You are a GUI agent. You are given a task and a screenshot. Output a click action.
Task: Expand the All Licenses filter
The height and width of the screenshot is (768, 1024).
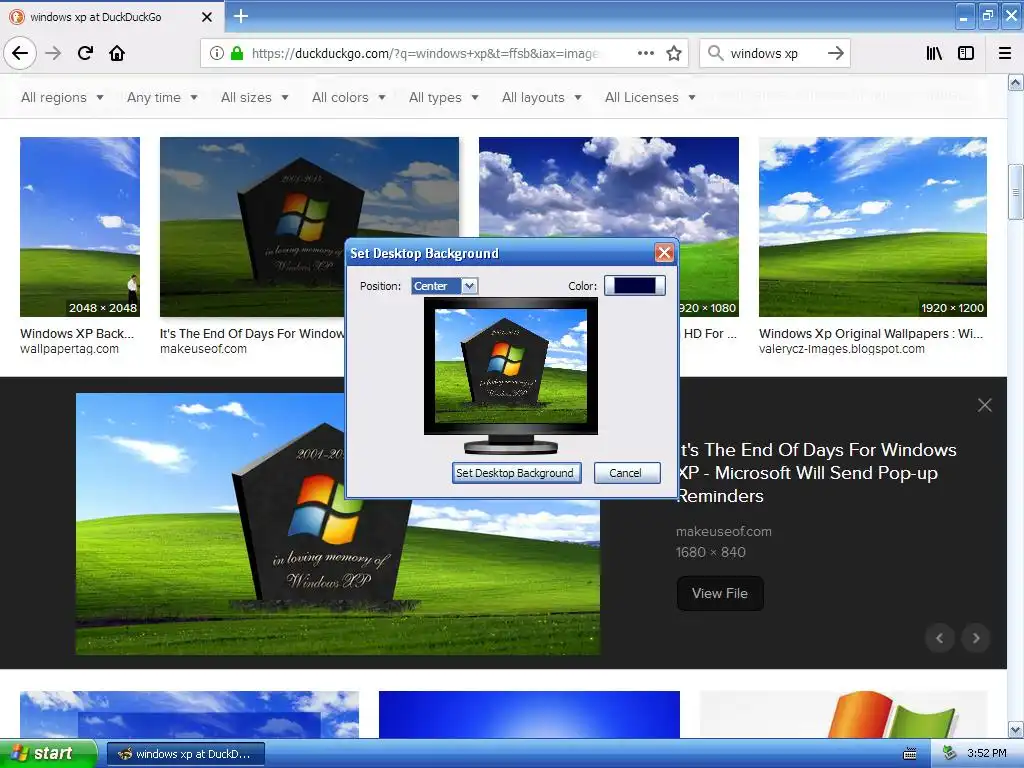[650, 97]
